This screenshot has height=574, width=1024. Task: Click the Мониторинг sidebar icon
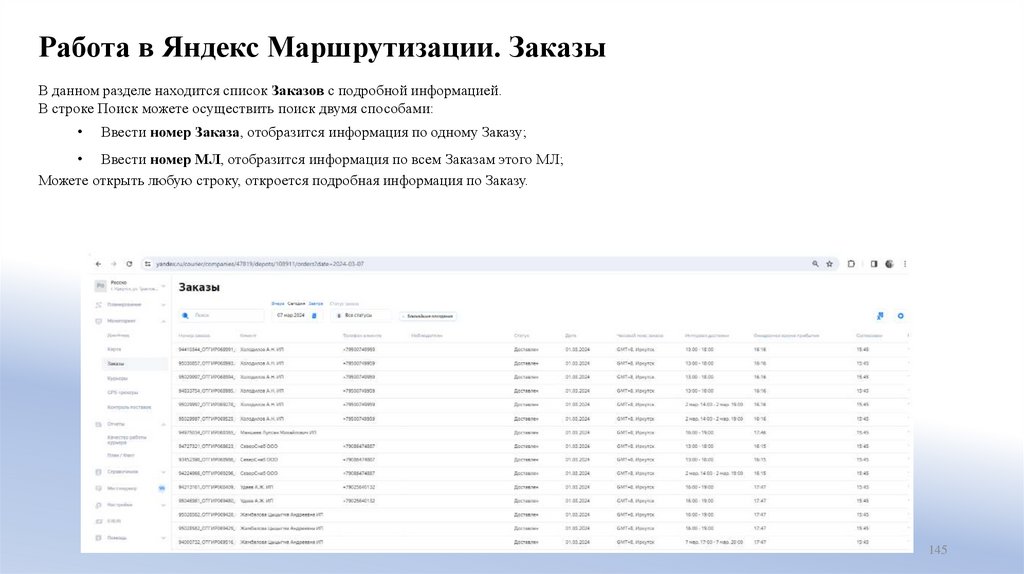click(99, 321)
